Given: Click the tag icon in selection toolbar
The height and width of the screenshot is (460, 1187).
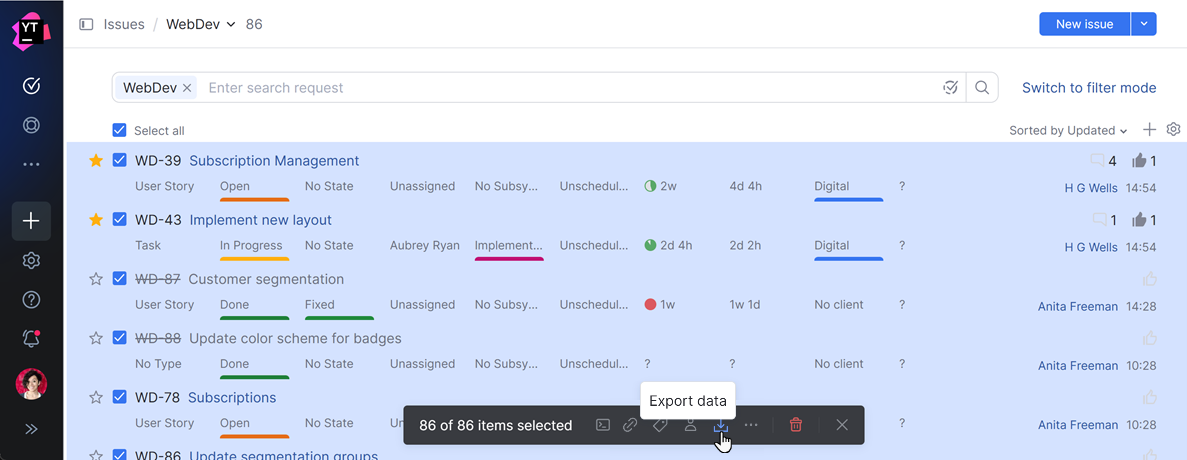Looking at the screenshot, I should (x=660, y=425).
